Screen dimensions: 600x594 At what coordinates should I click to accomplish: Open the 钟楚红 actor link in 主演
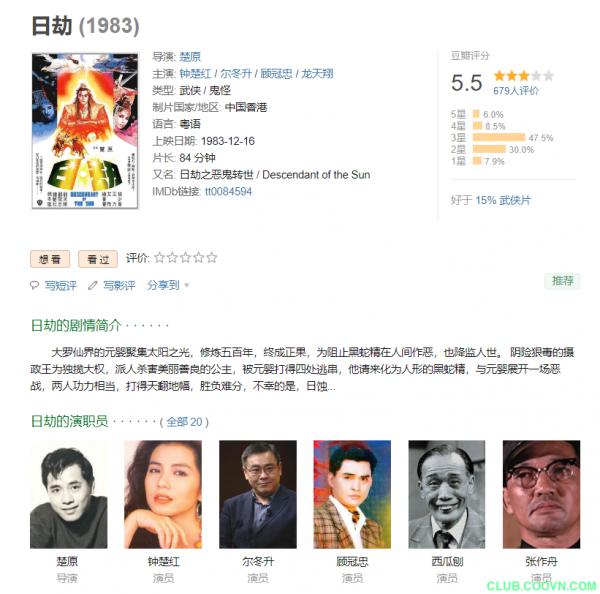[x=195, y=73]
